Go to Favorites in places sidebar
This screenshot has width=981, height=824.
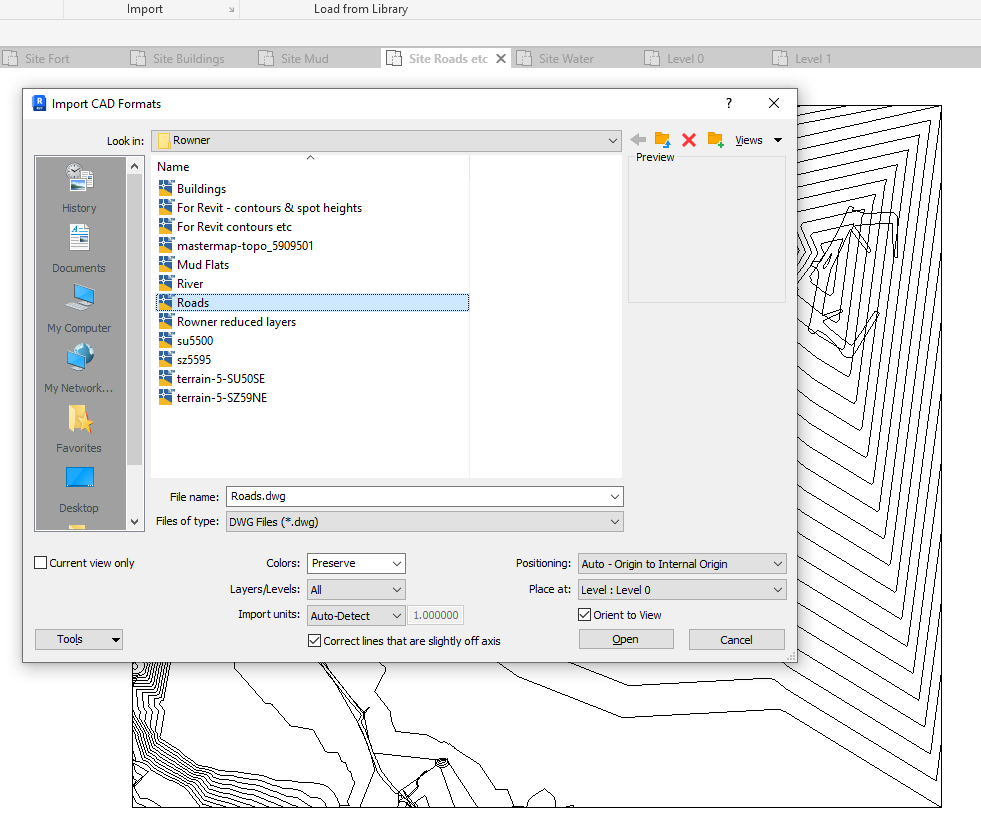pos(79,429)
